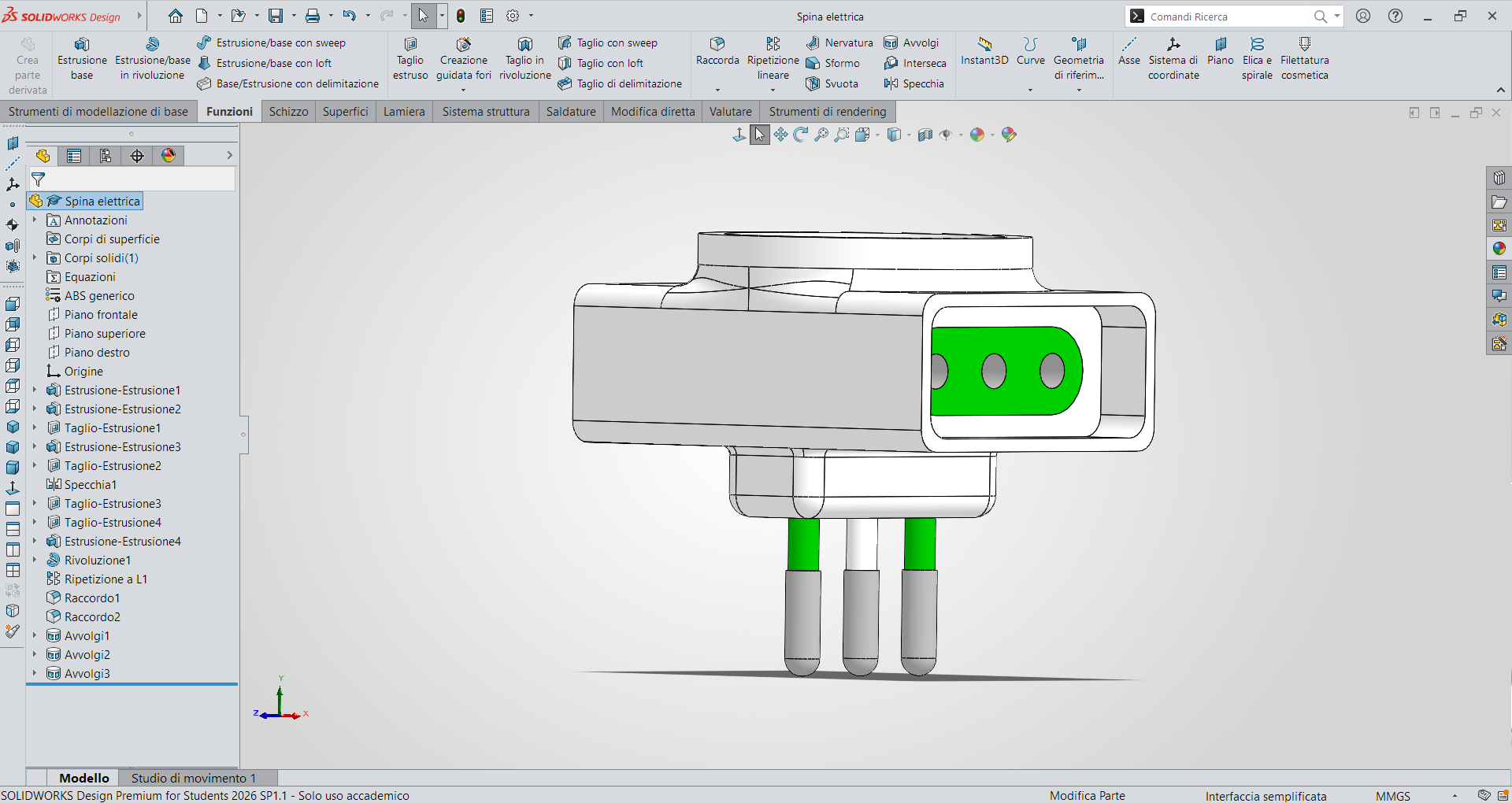The image size is (1512, 803).
Task: Click edit appearance color ball in view toolbar
Action: click(977, 135)
